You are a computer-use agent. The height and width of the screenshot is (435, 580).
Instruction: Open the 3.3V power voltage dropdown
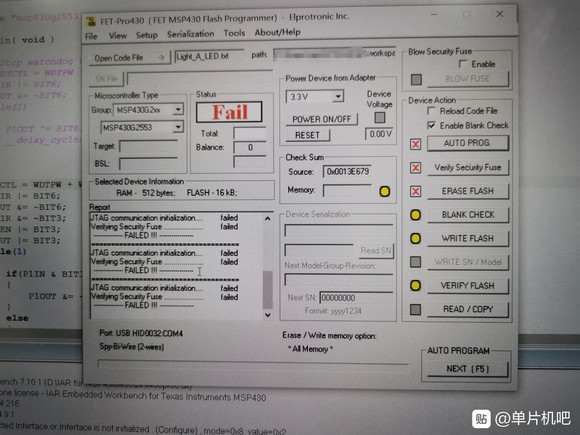(x=338, y=97)
